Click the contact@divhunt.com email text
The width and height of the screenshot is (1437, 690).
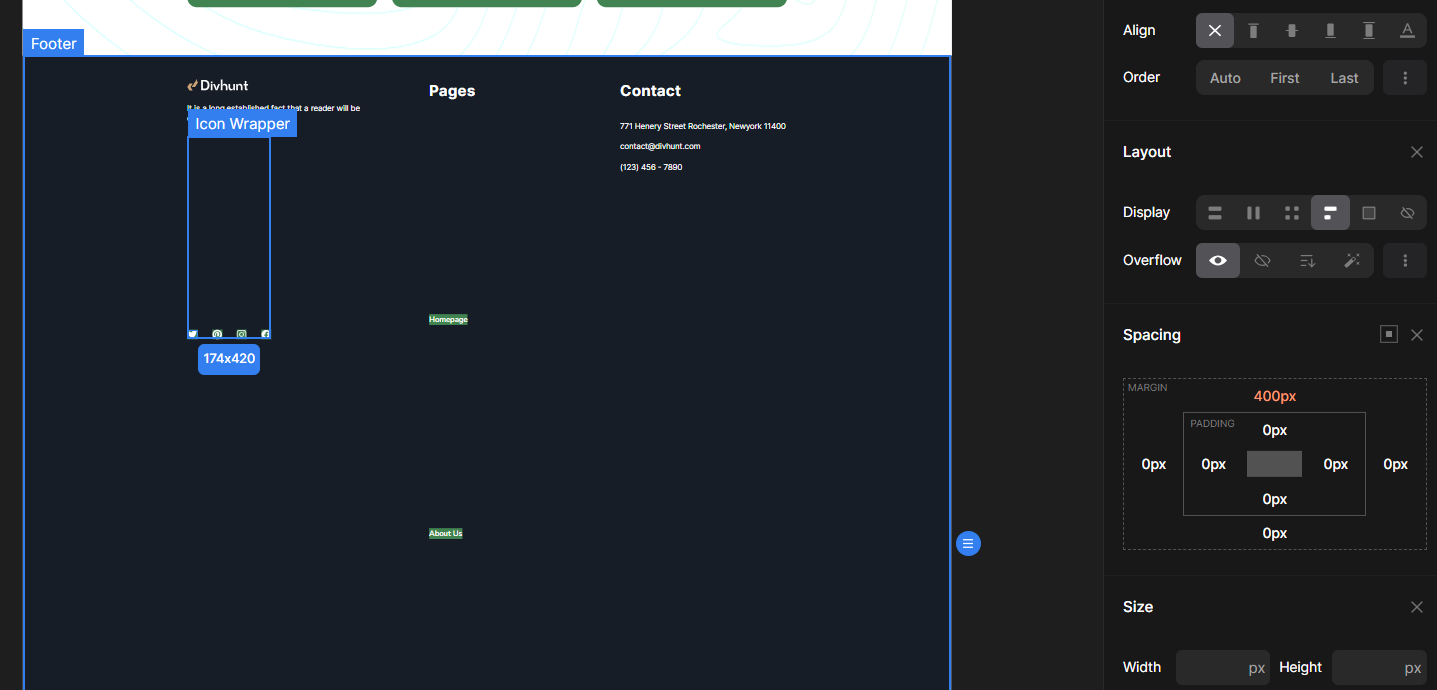[660, 146]
